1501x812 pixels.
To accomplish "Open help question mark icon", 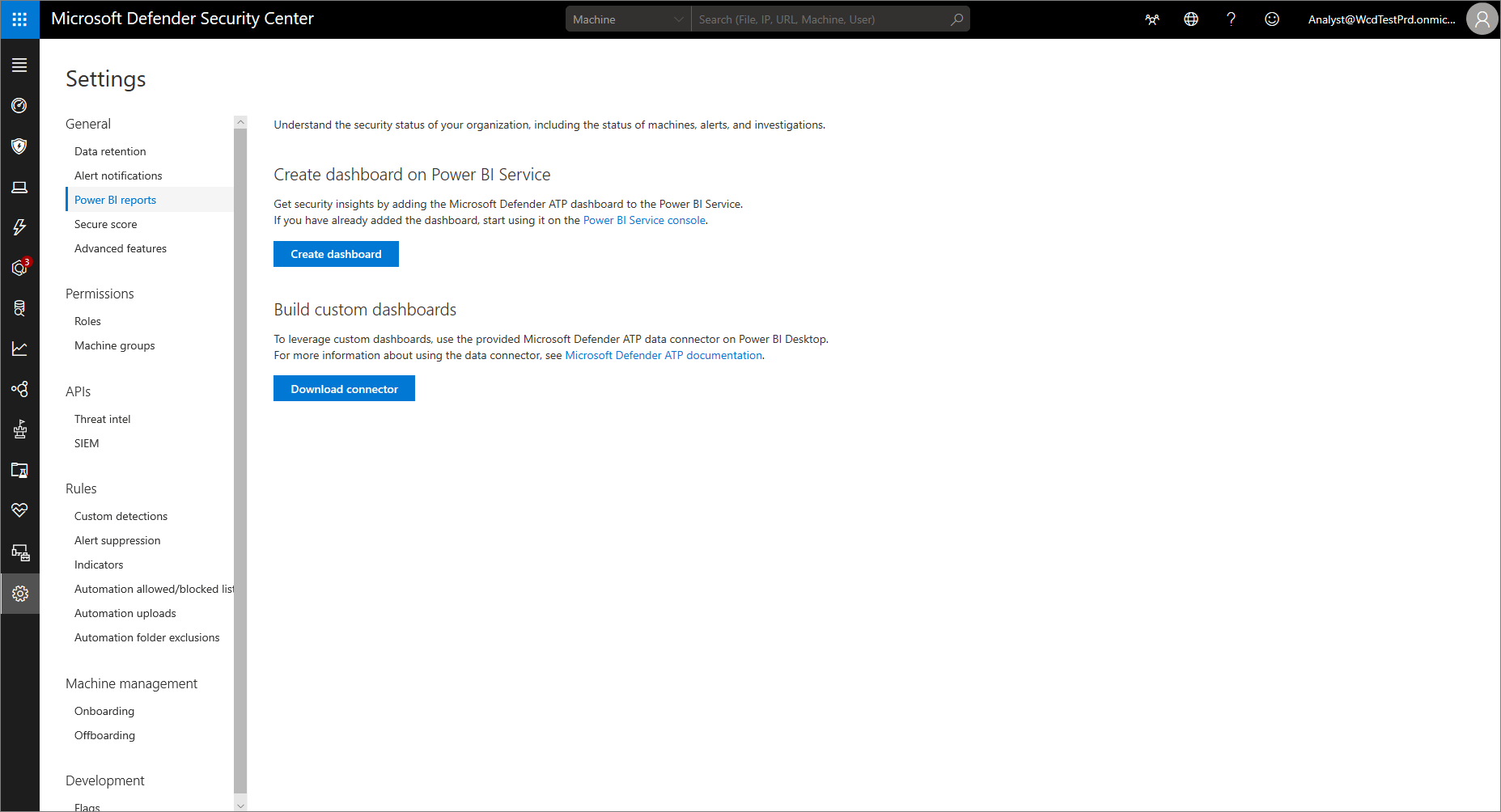I will tap(1231, 19).
